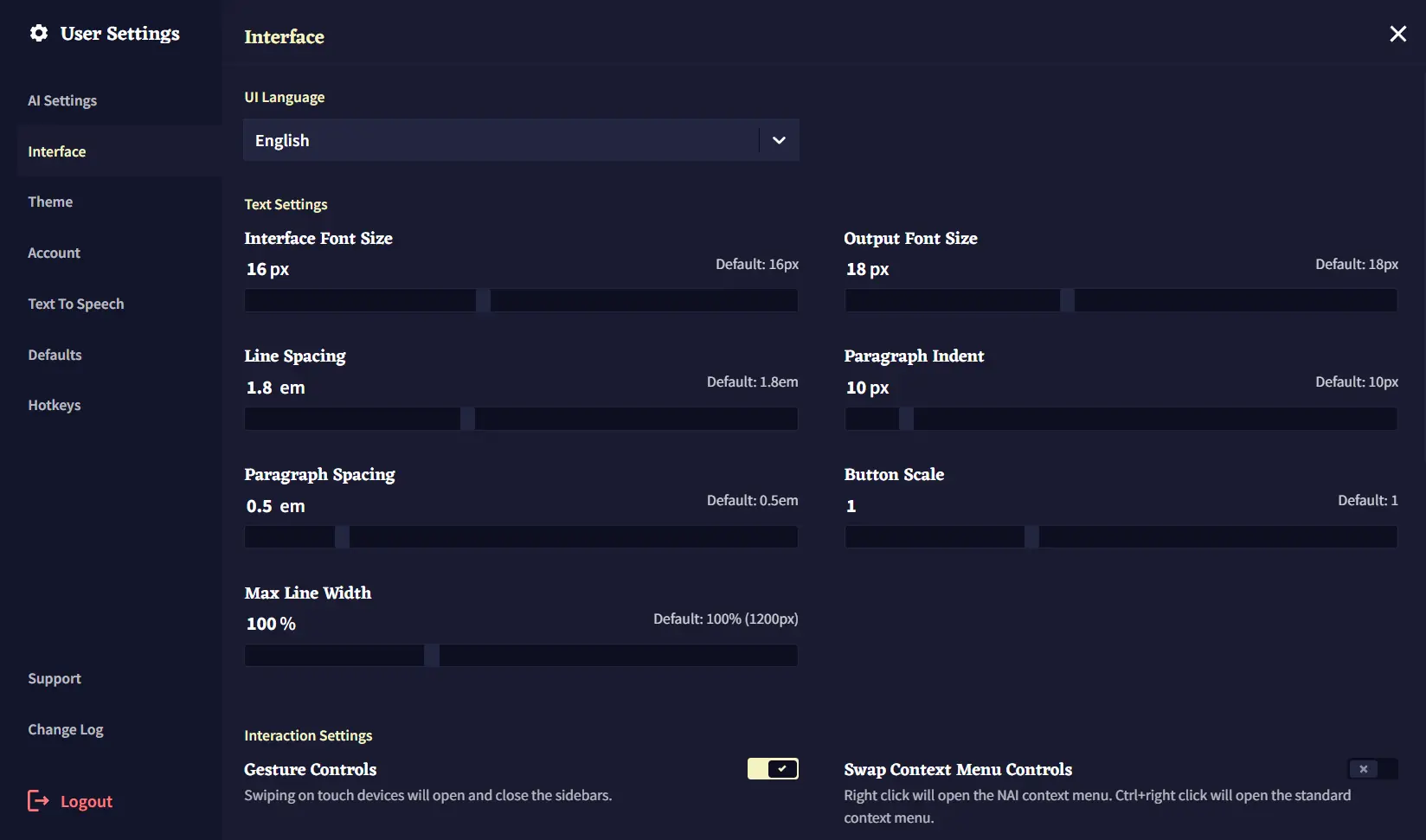Switch to AI Settings section

tap(62, 100)
